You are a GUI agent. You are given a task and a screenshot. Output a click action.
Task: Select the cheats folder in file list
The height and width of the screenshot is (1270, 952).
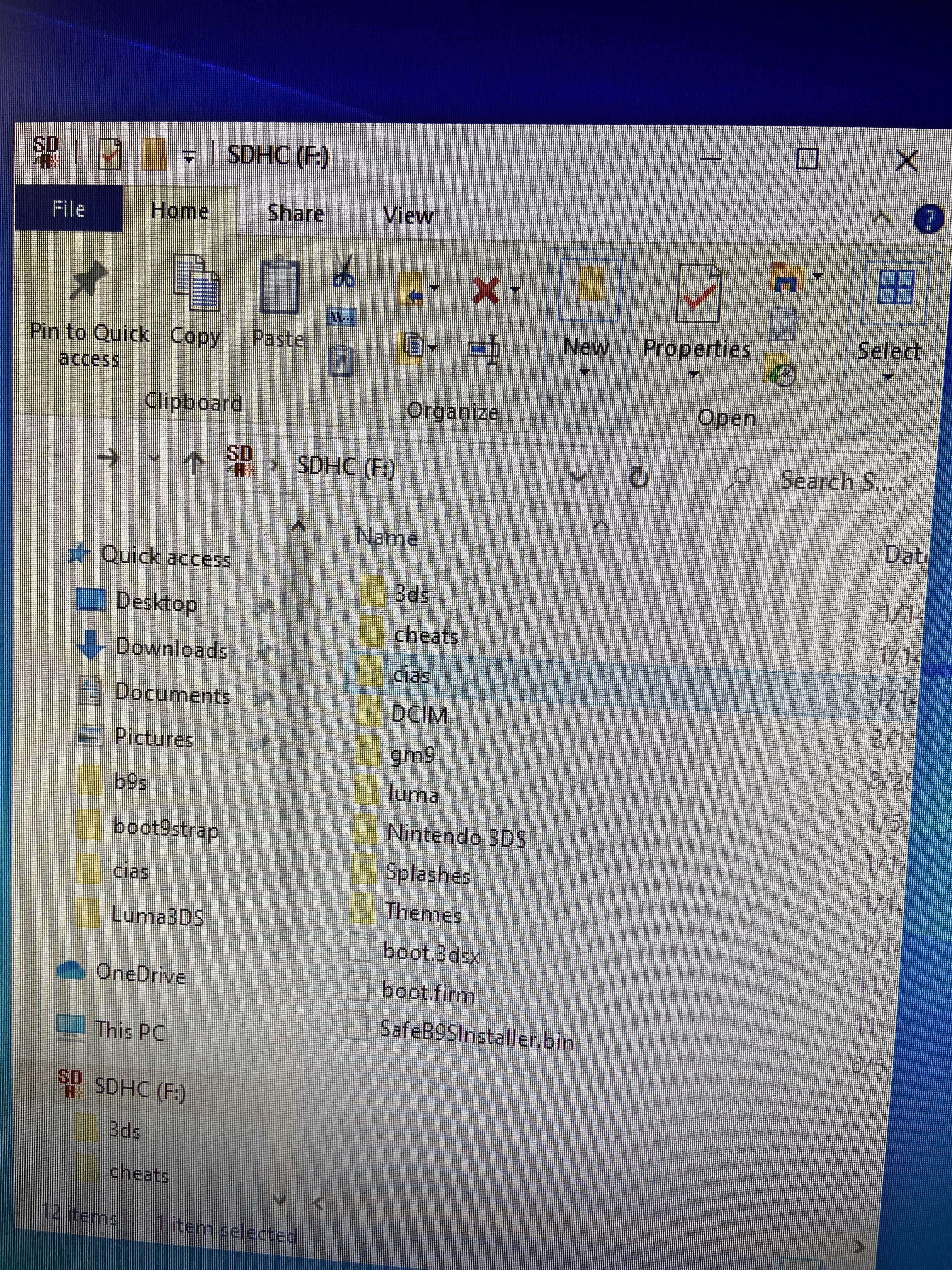click(426, 636)
